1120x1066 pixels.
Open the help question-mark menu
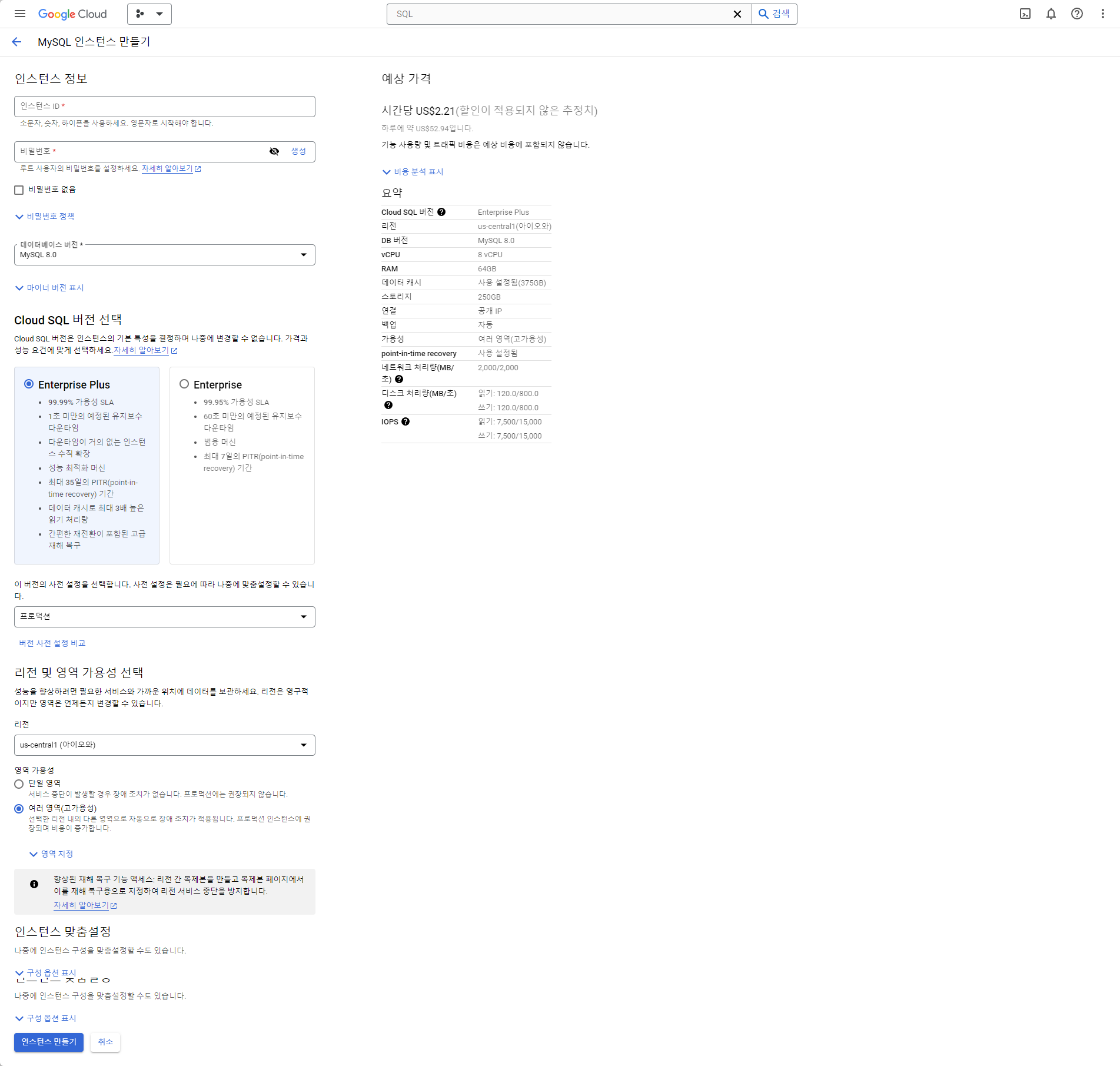click(x=1077, y=14)
